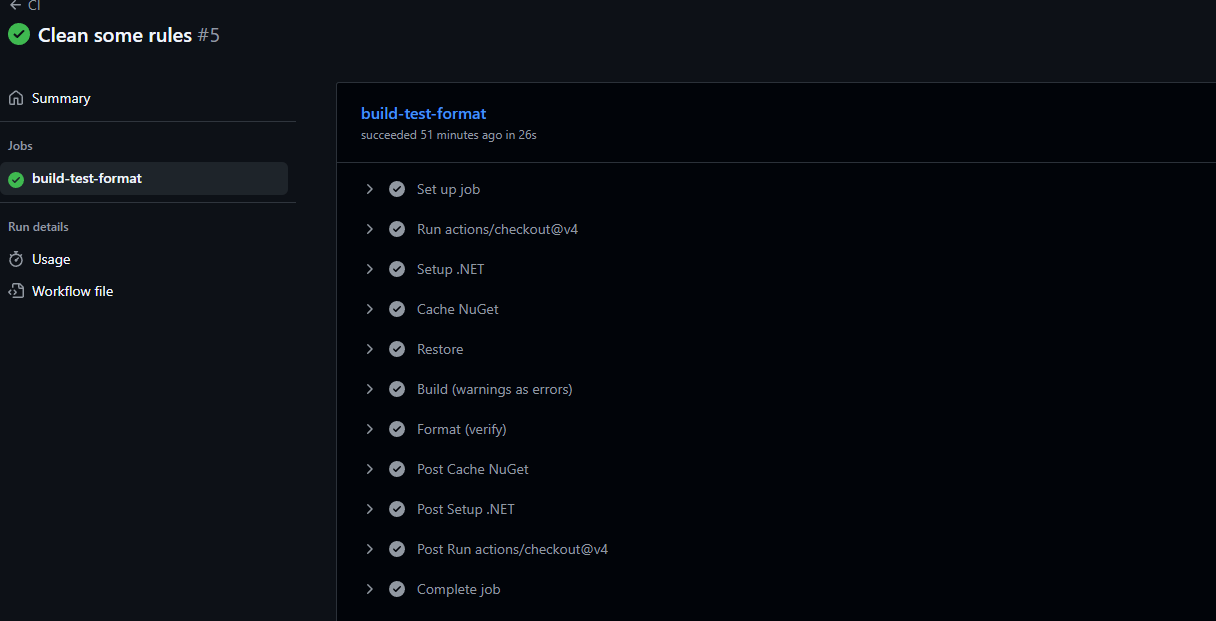
Task: Click the back arrow next to CI
Action: pyautogui.click(x=15, y=5)
